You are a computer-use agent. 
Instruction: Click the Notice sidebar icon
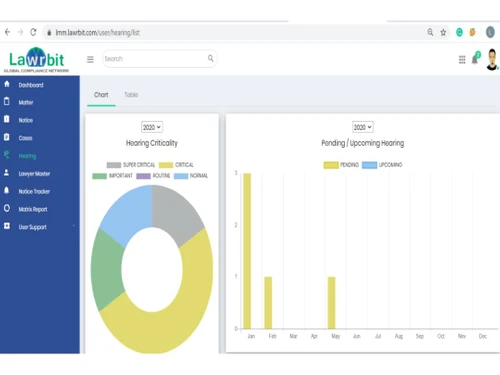pyautogui.click(x=7, y=119)
